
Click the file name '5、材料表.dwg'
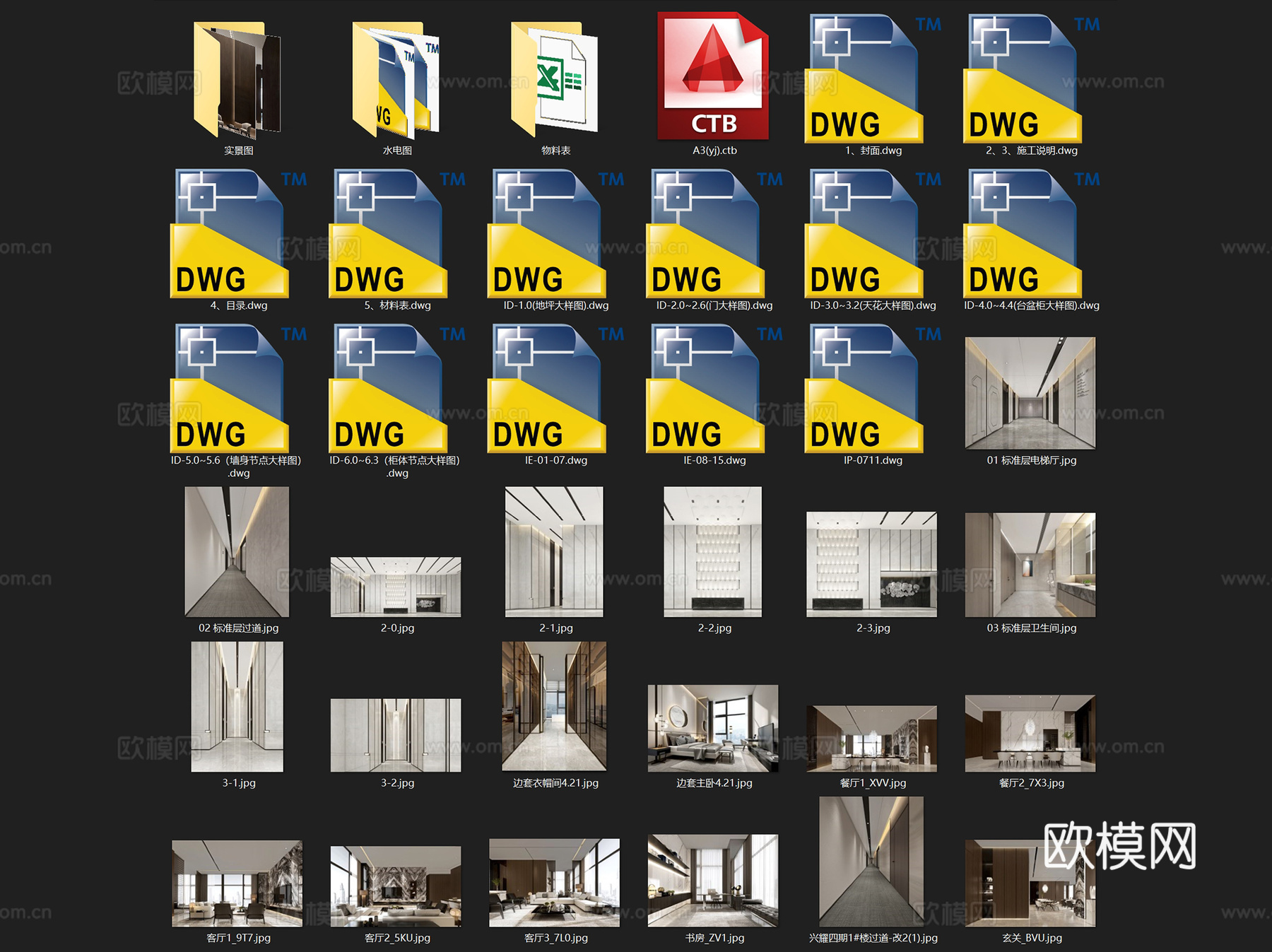tap(397, 305)
